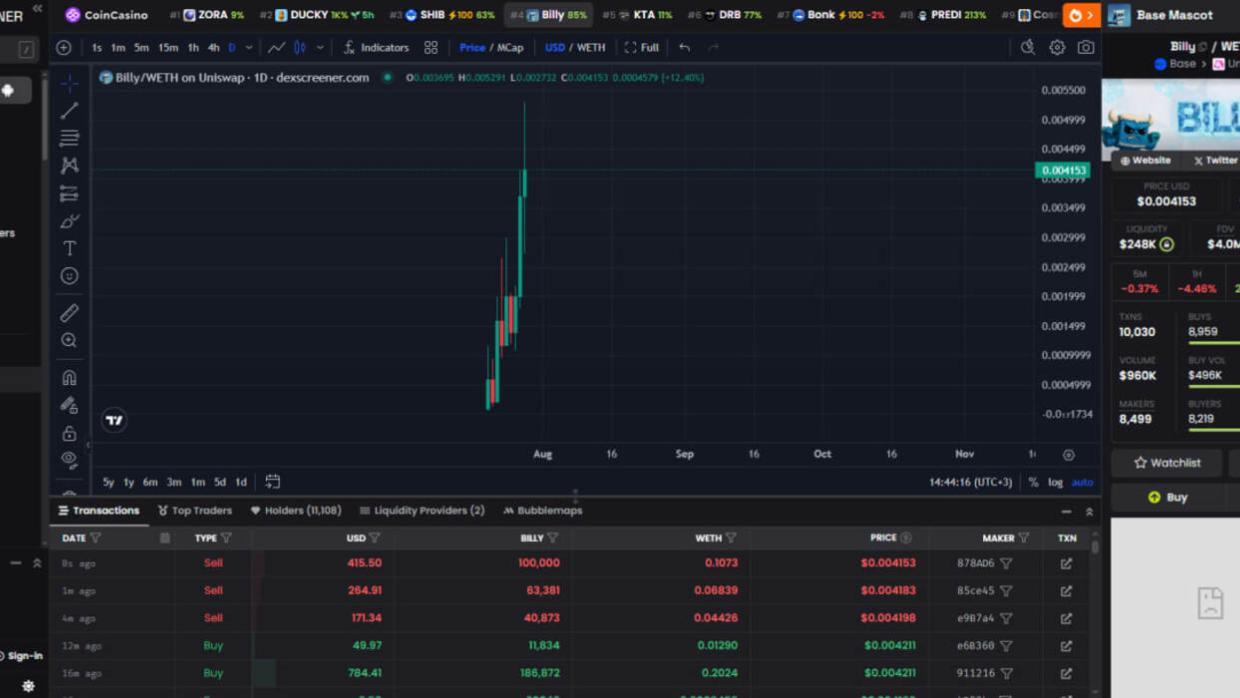This screenshot has height=698, width=1240.
Task: Select the brush drawing tool
Action: click(x=69, y=221)
